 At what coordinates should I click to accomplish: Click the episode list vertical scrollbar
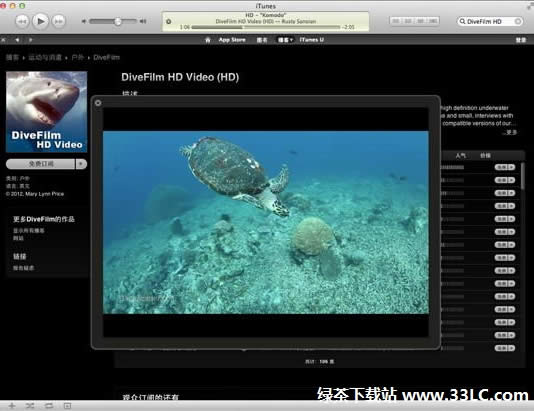point(522,176)
